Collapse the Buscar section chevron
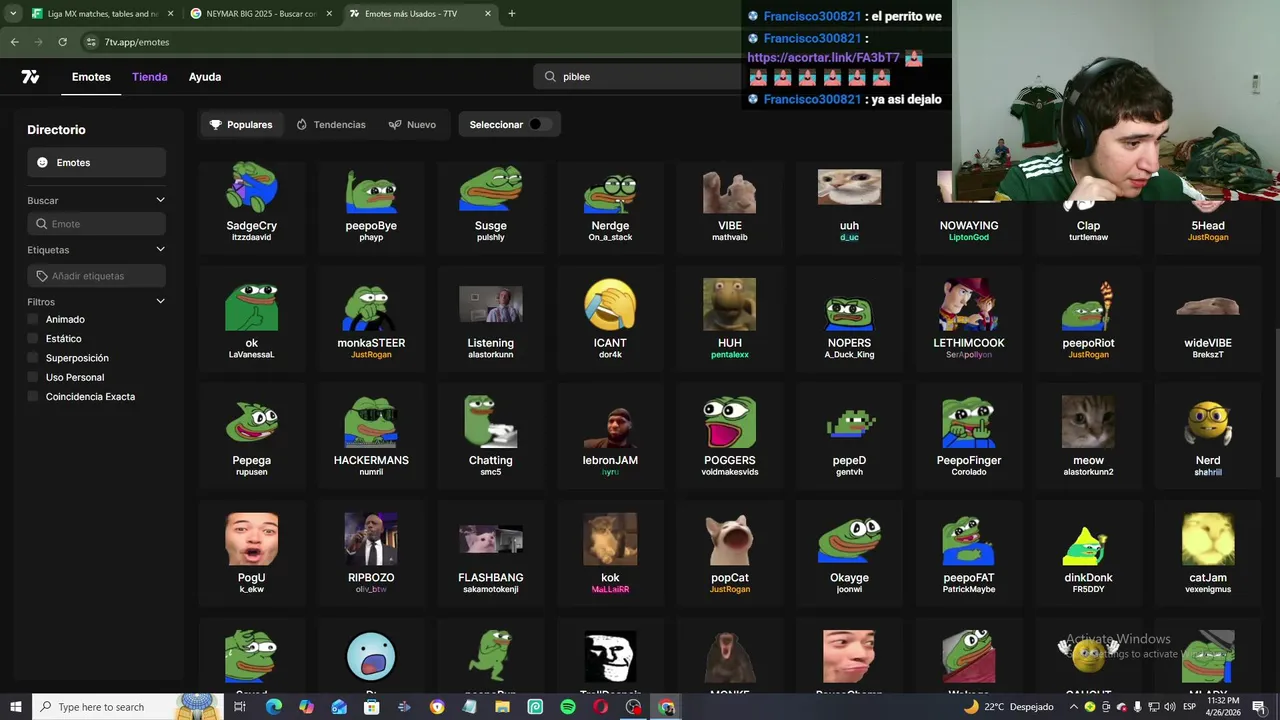 160,201
